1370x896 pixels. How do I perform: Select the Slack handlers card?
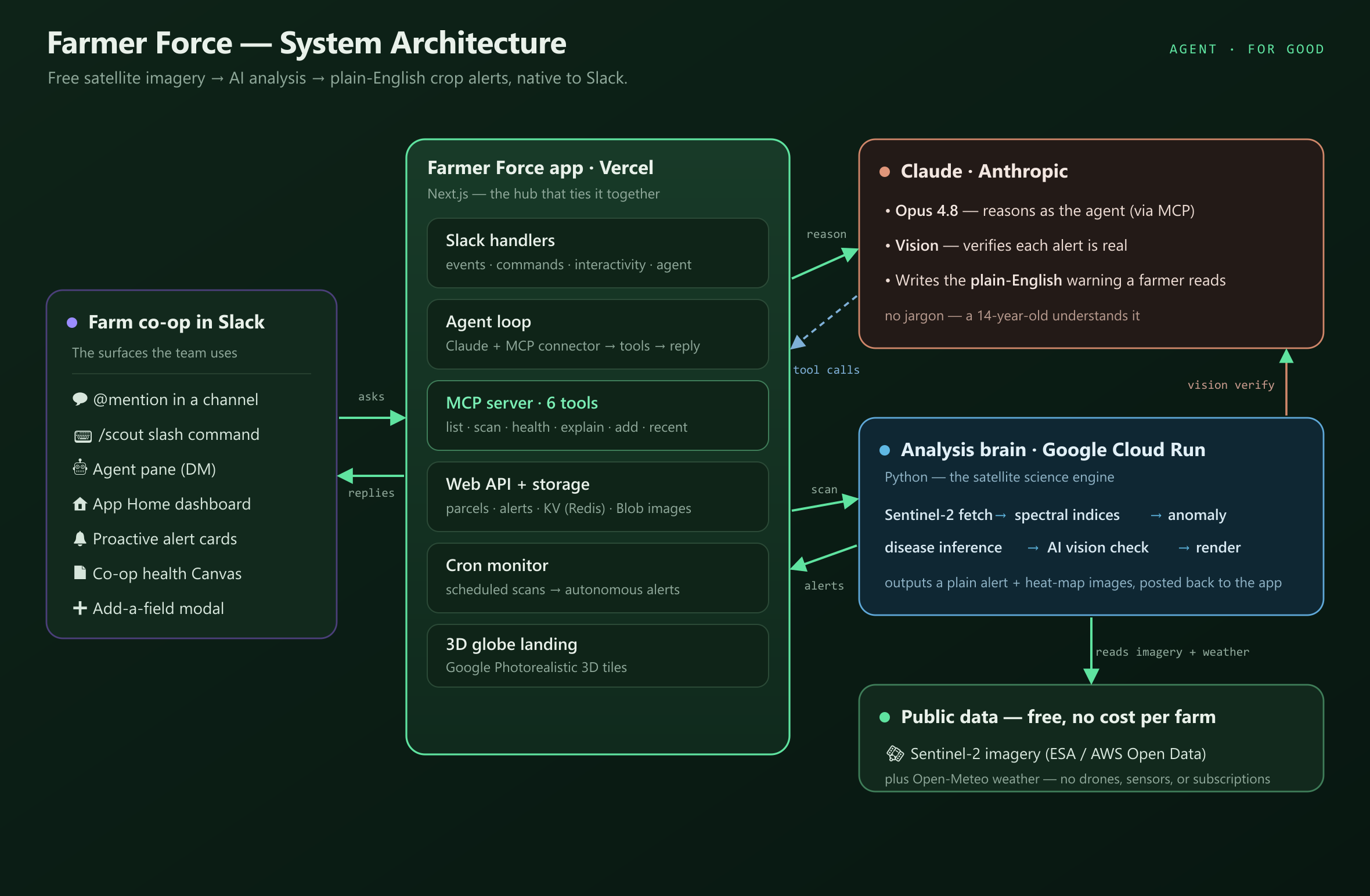click(x=598, y=253)
